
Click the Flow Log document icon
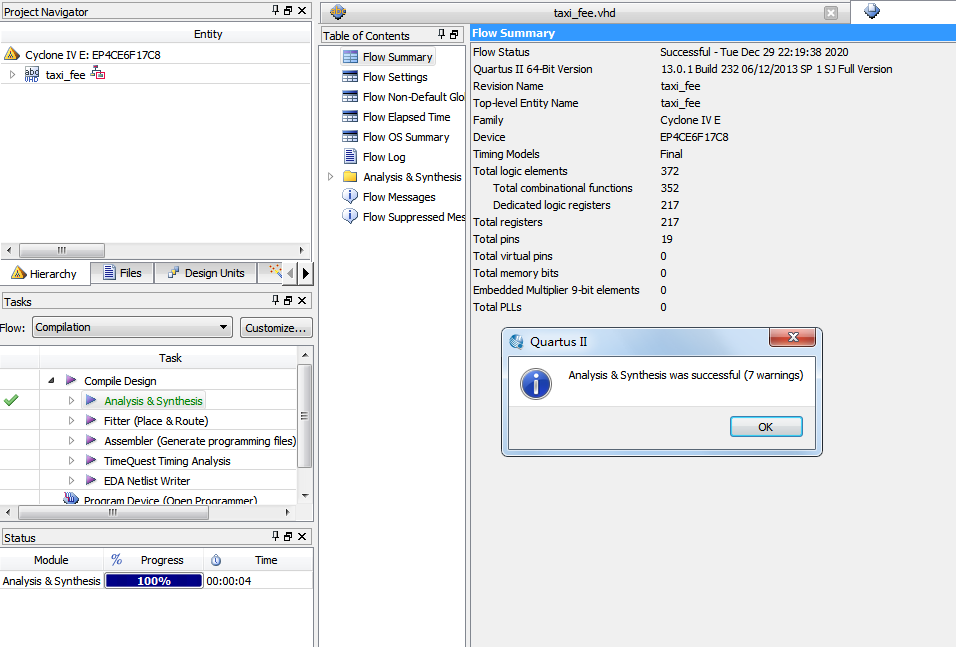point(350,157)
